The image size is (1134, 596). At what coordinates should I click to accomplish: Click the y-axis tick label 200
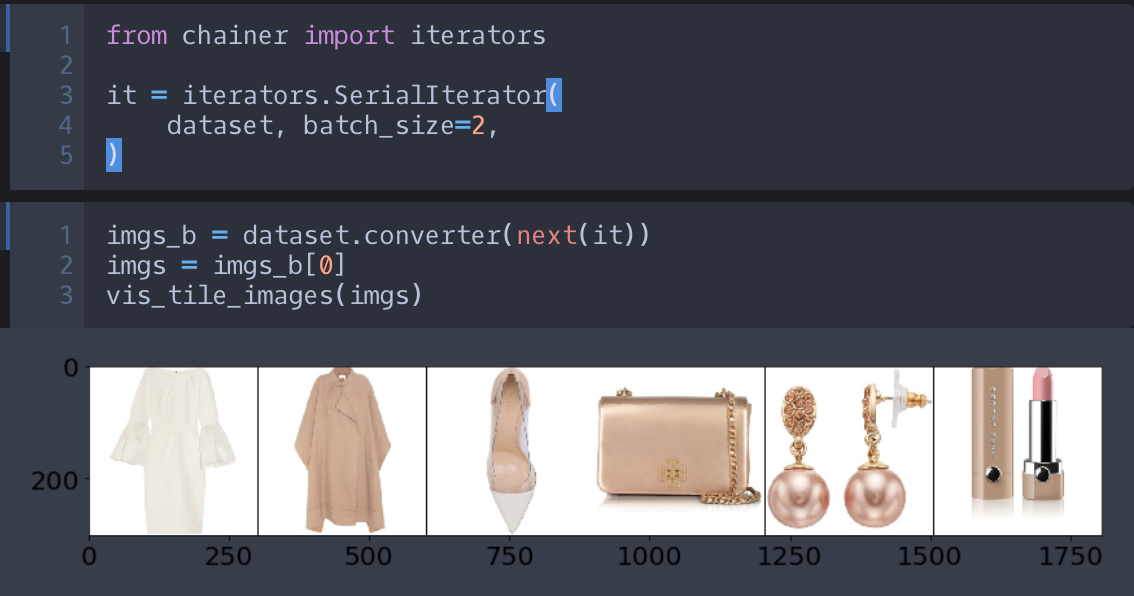pyautogui.click(x=56, y=480)
